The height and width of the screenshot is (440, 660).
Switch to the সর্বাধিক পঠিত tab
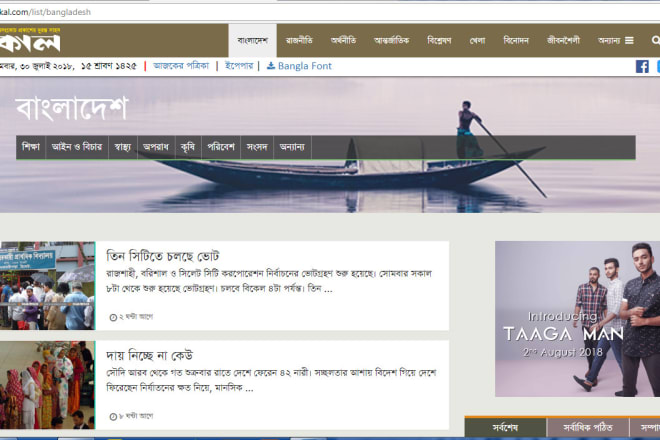(588, 428)
